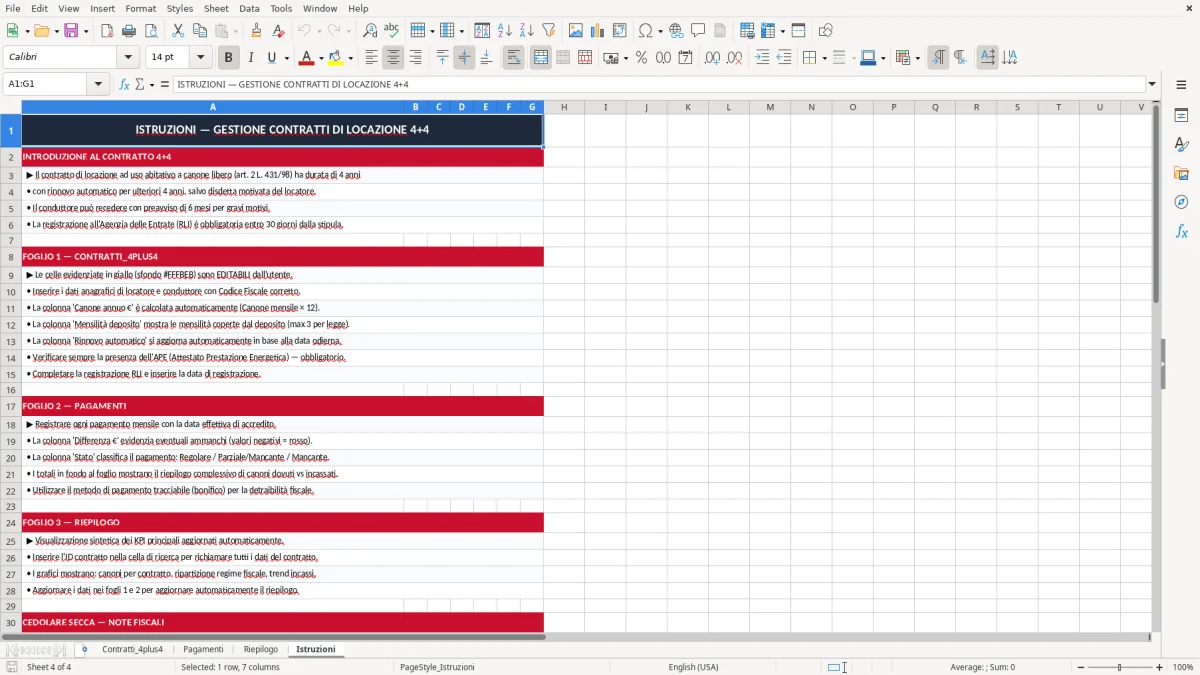Open sidebar Gallery panel icon

tap(1181, 174)
